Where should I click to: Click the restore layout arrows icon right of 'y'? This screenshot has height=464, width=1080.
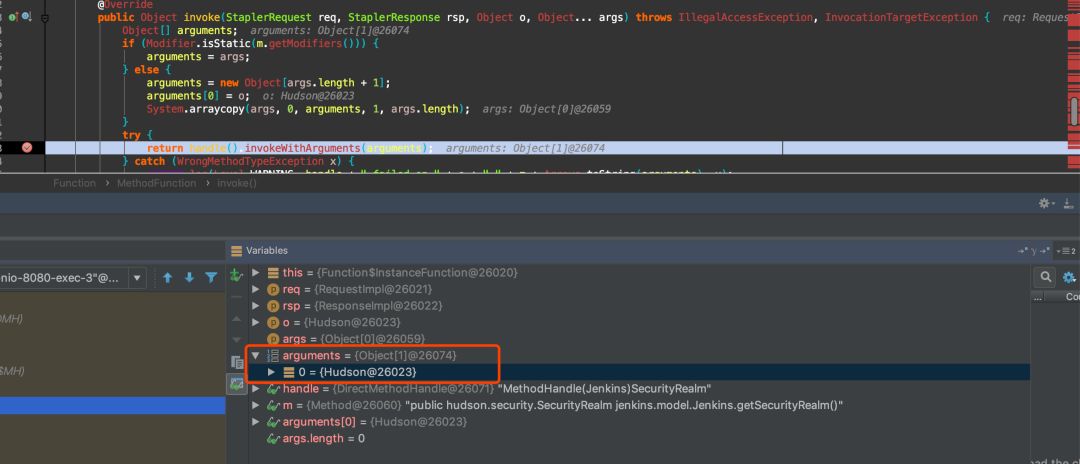tap(1044, 251)
